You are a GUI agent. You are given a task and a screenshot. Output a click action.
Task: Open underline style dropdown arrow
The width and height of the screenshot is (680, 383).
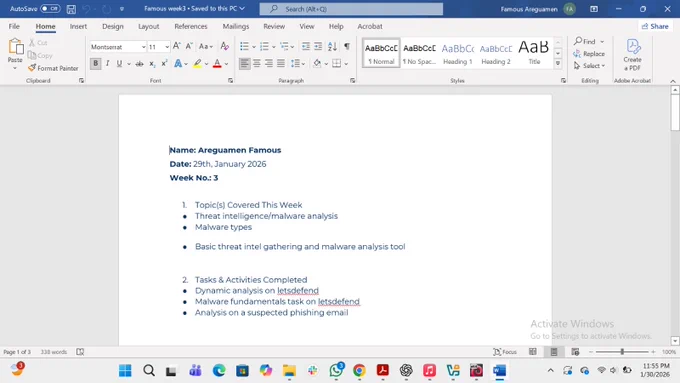coord(129,64)
